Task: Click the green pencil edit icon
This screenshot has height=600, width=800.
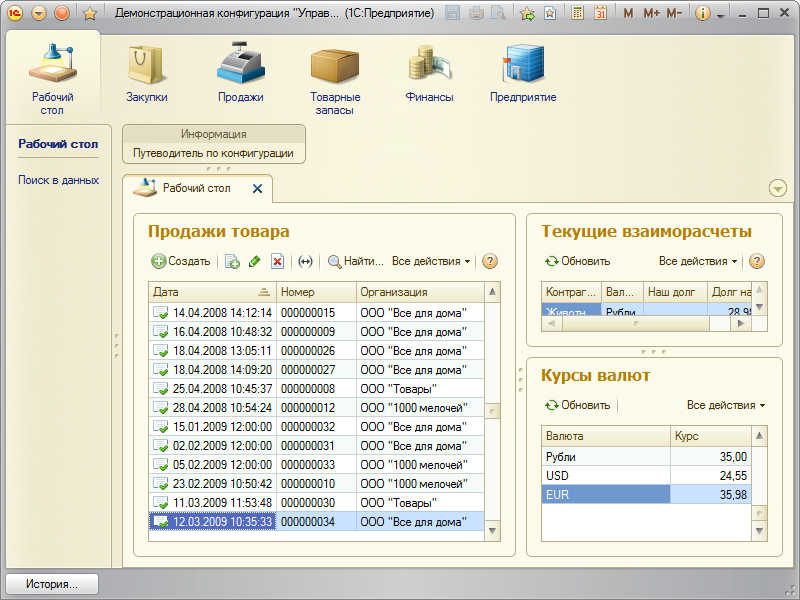Action: point(254,261)
